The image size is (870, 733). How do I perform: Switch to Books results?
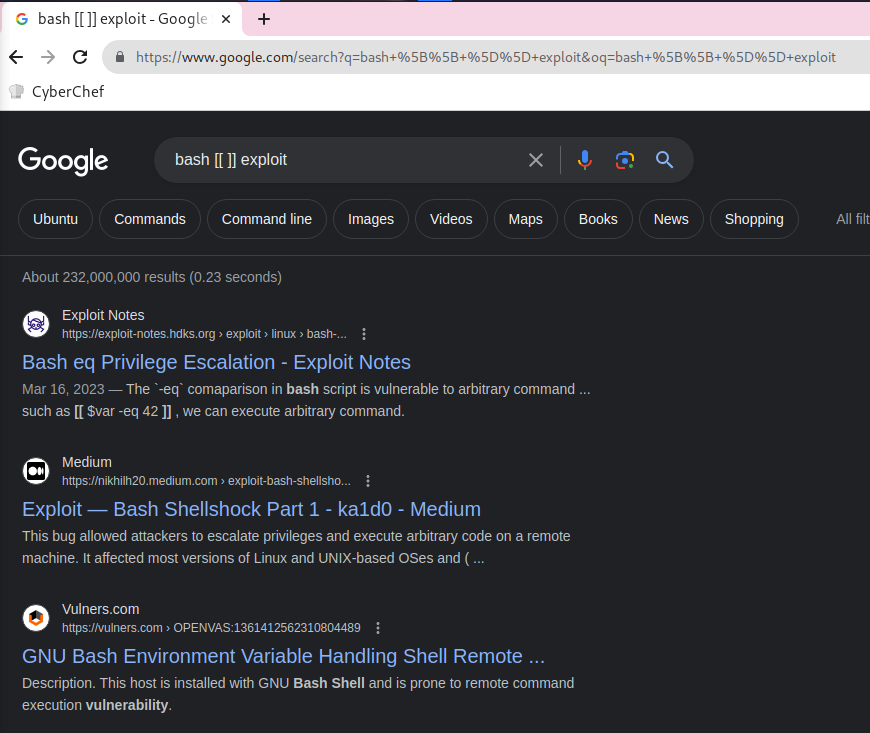598,219
